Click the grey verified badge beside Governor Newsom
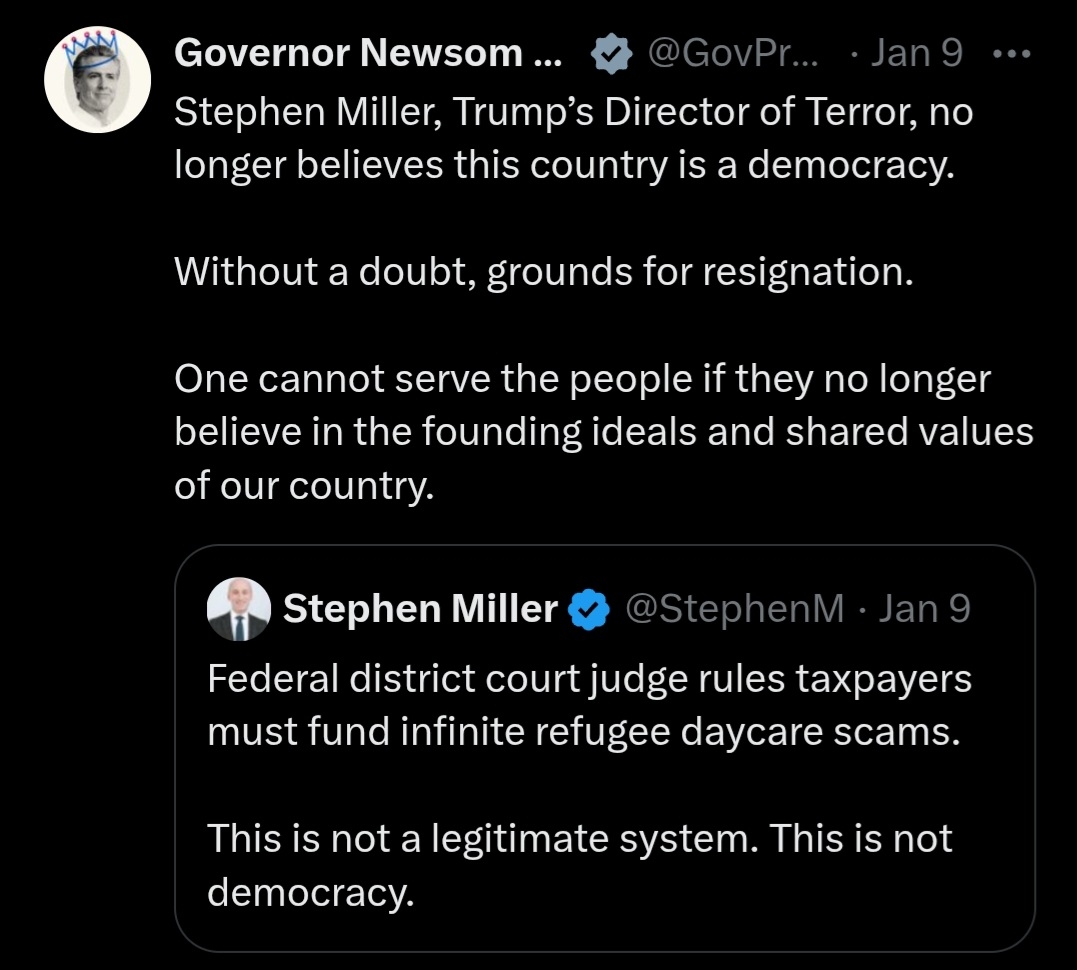This screenshot has height=970, width=1077. [x=611, y=54]
